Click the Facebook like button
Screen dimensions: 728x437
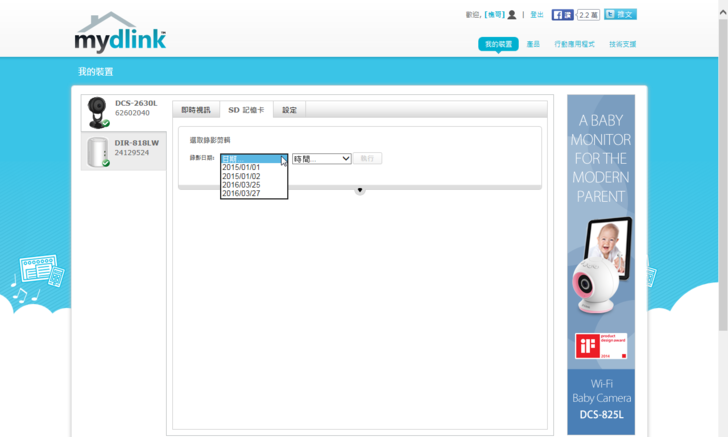(562, 15)
